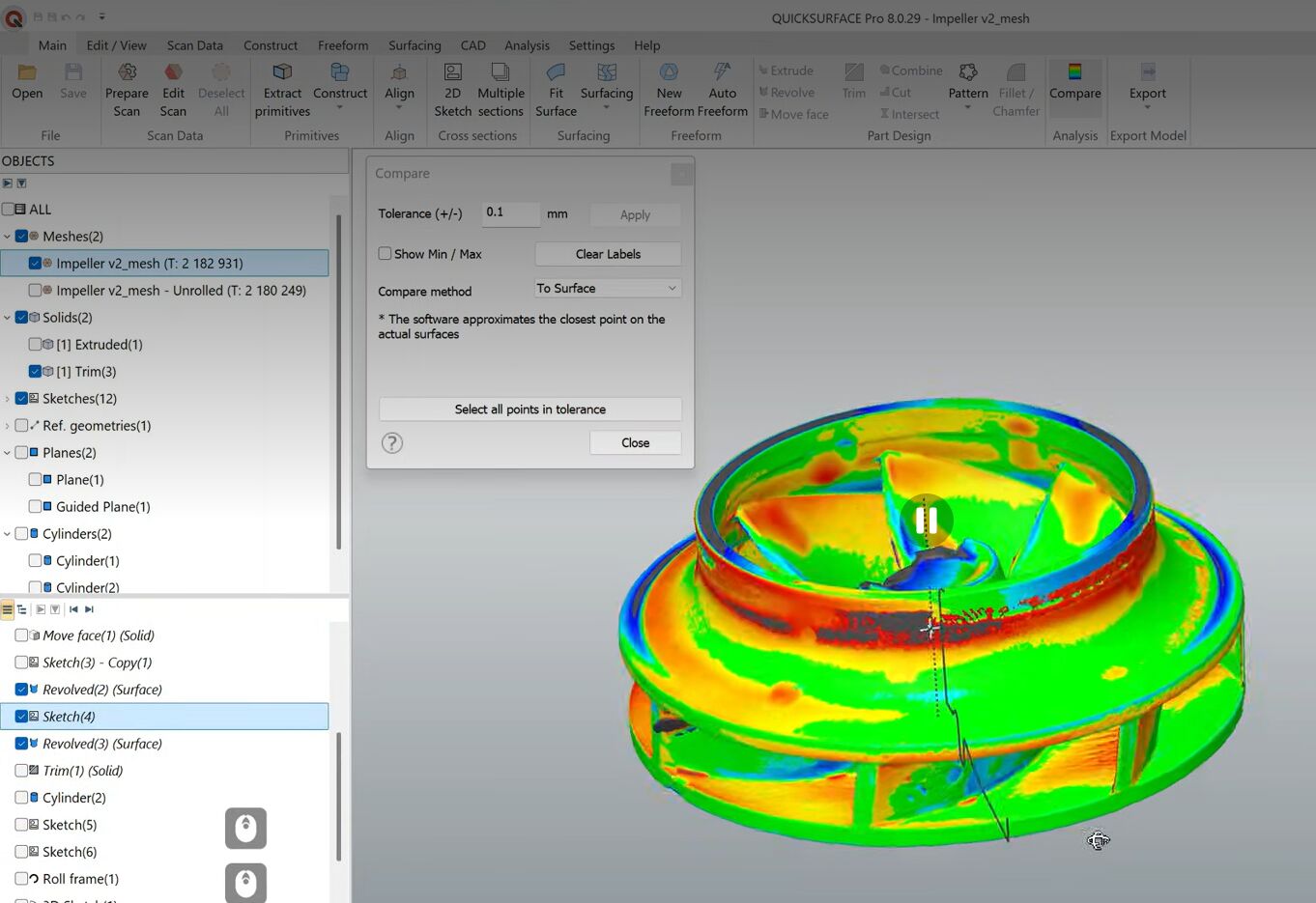This screenshot has width=1316, height=903.
Task: Toggle the ALL objects checkbox
Action: (x=8, y=210)
